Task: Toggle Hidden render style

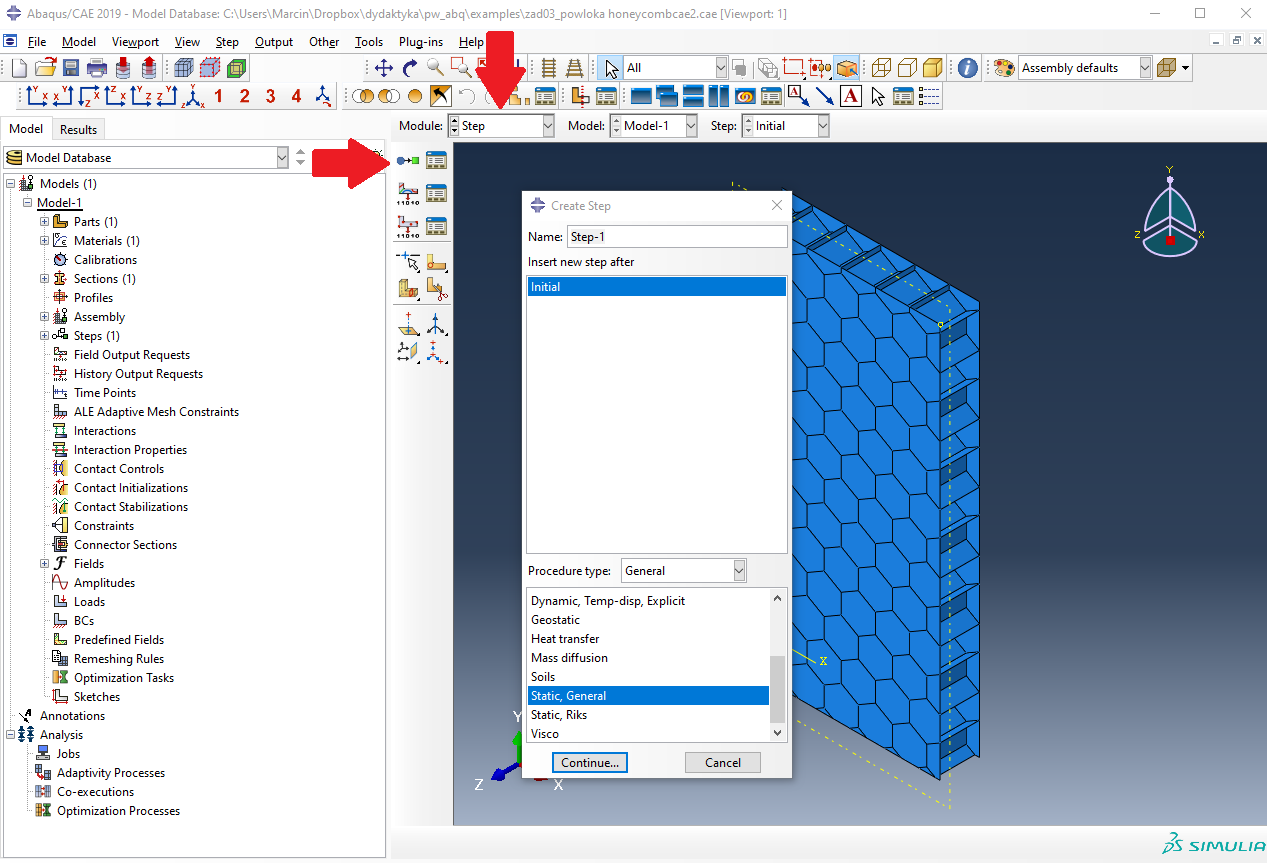Action: tap(907, 68)
